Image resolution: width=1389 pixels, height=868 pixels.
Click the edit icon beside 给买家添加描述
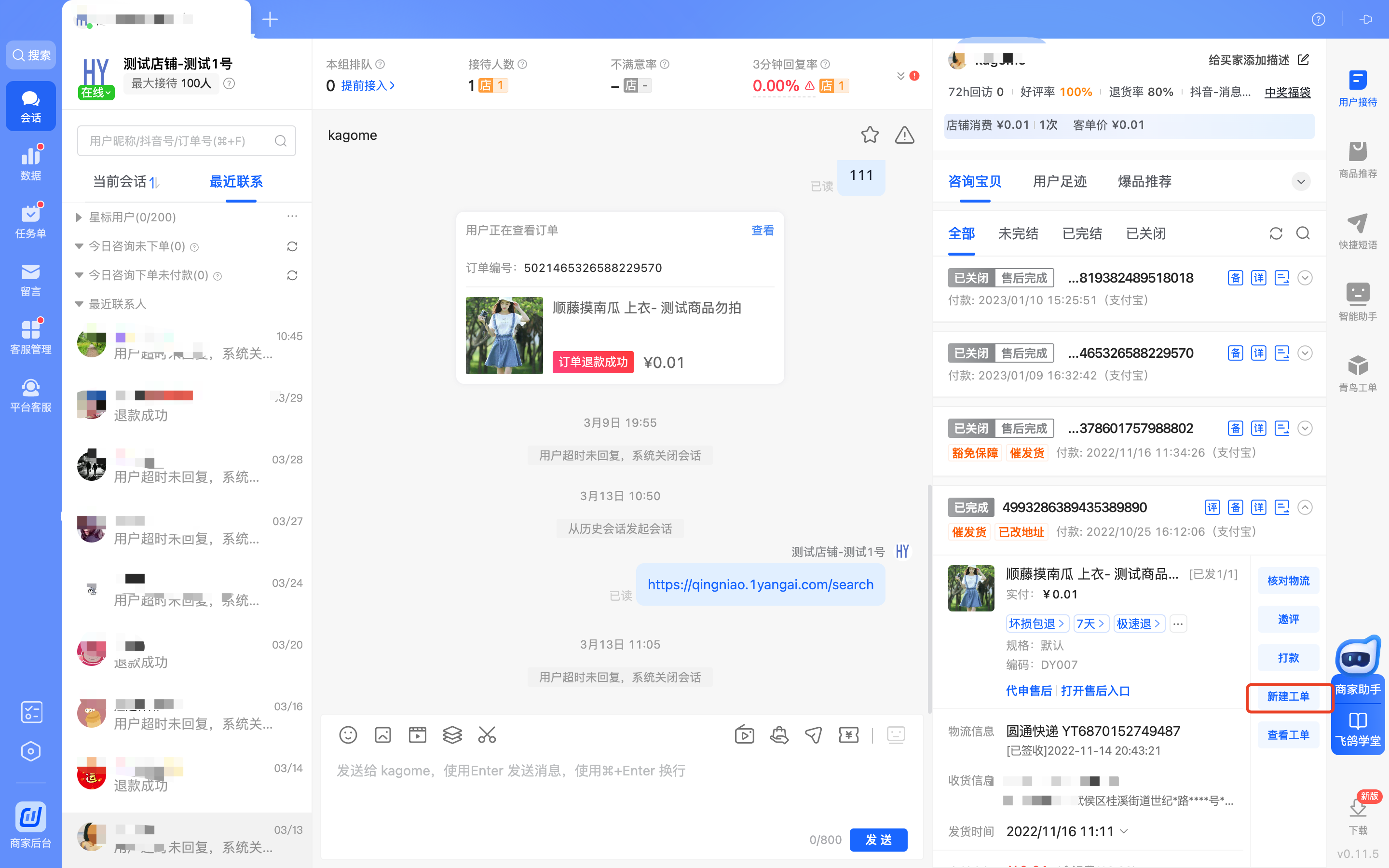1304,60
